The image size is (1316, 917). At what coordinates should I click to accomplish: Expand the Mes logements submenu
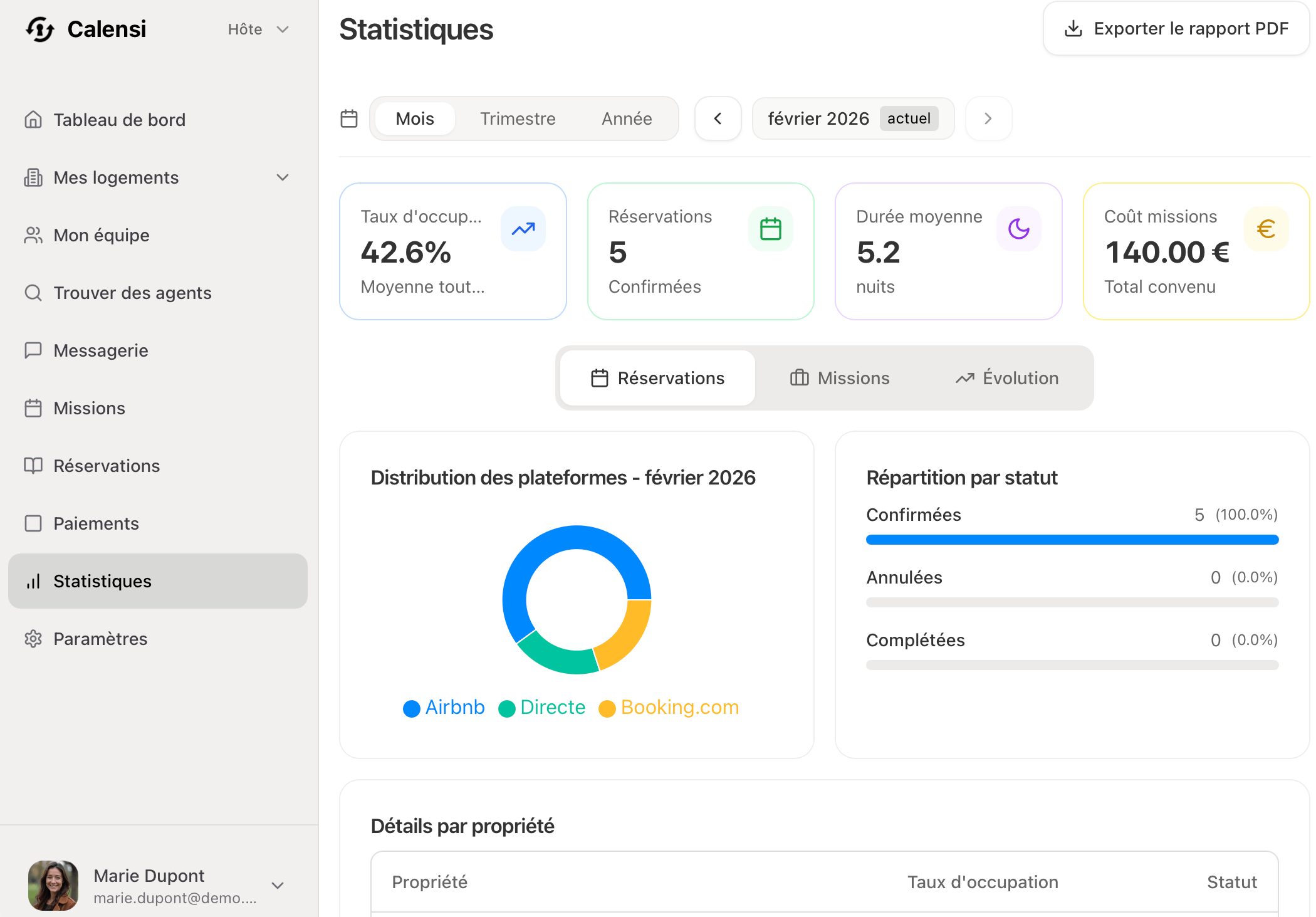pyautogui.click(x=283, y=177)
